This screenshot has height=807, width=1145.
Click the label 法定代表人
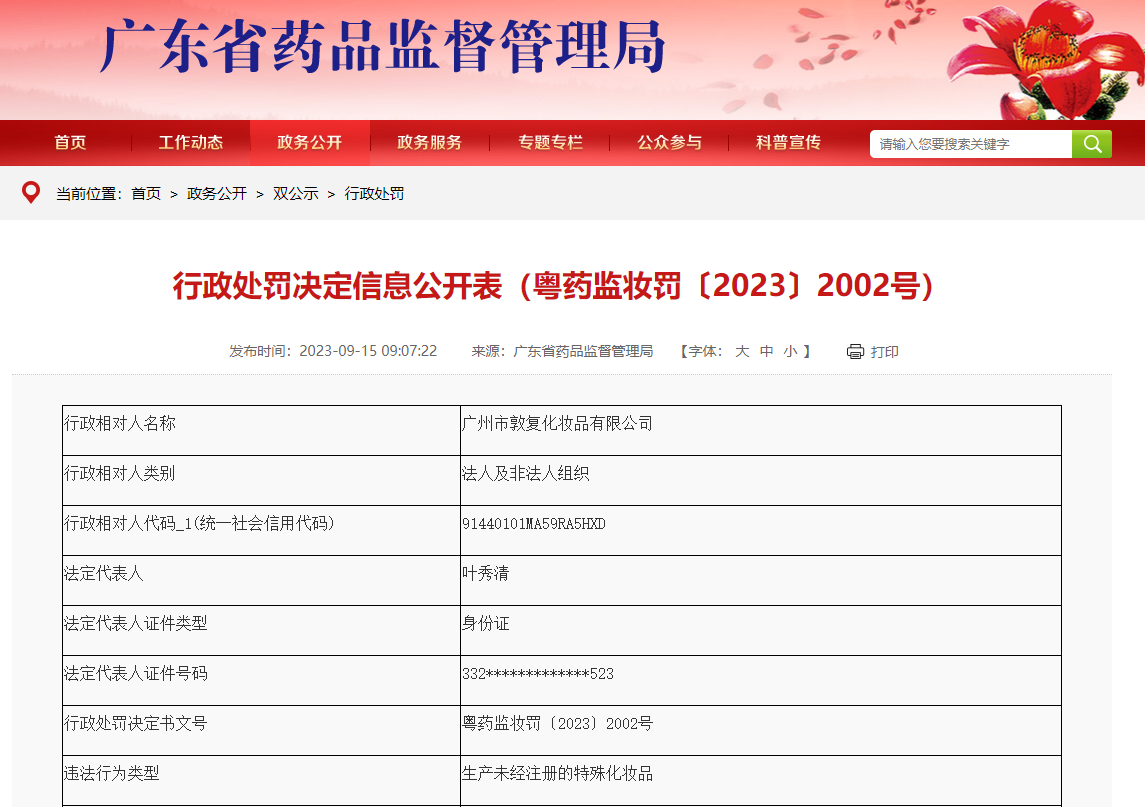coord(104,573)
